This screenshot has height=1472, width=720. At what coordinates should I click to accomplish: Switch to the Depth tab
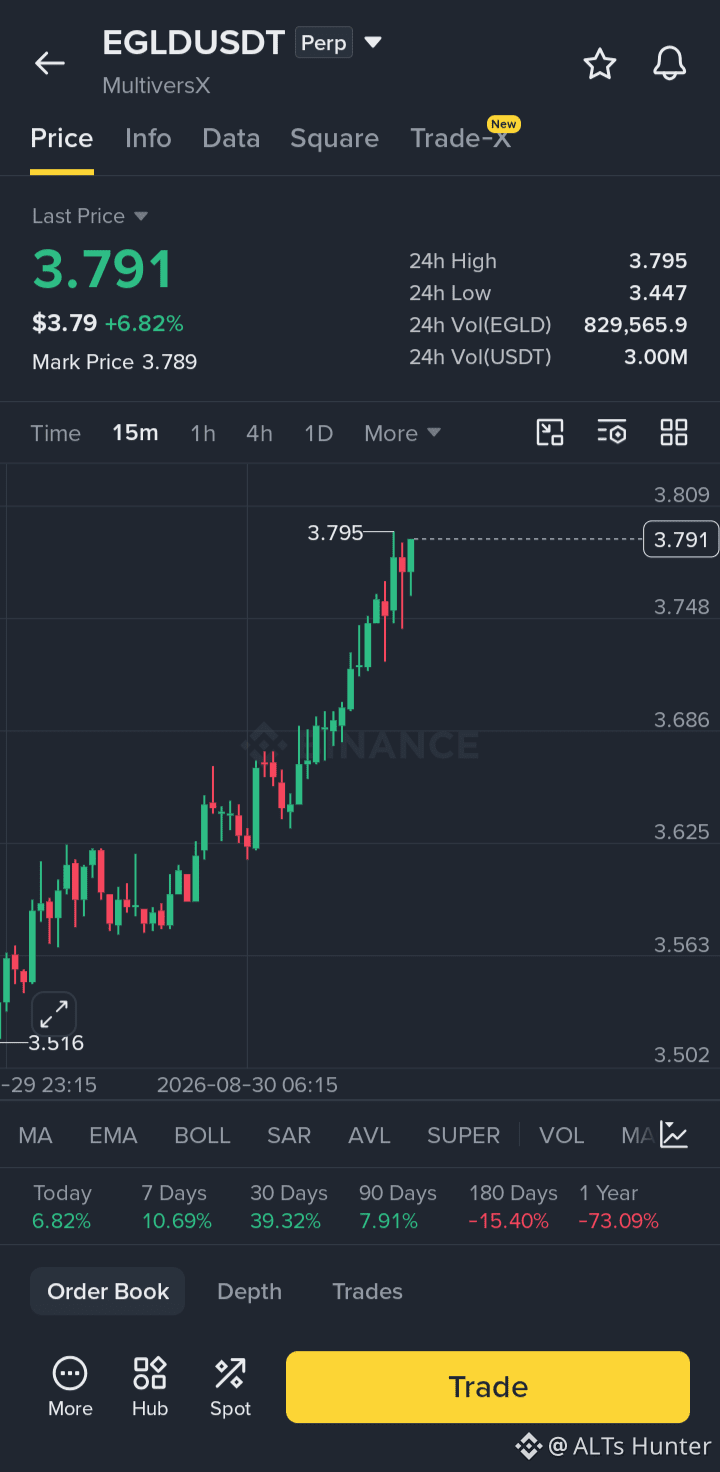tap(249, 1291)
